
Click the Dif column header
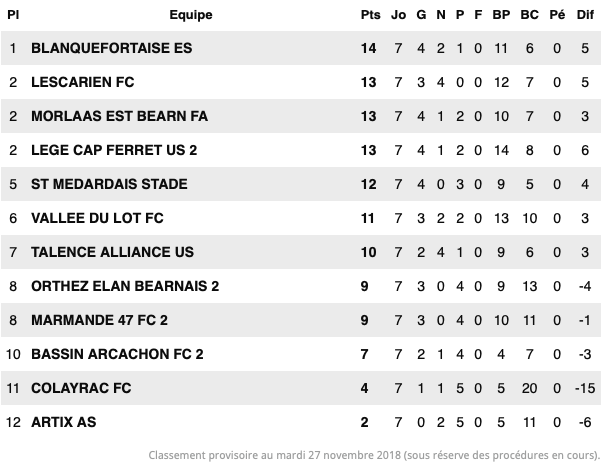click(585, 15)
